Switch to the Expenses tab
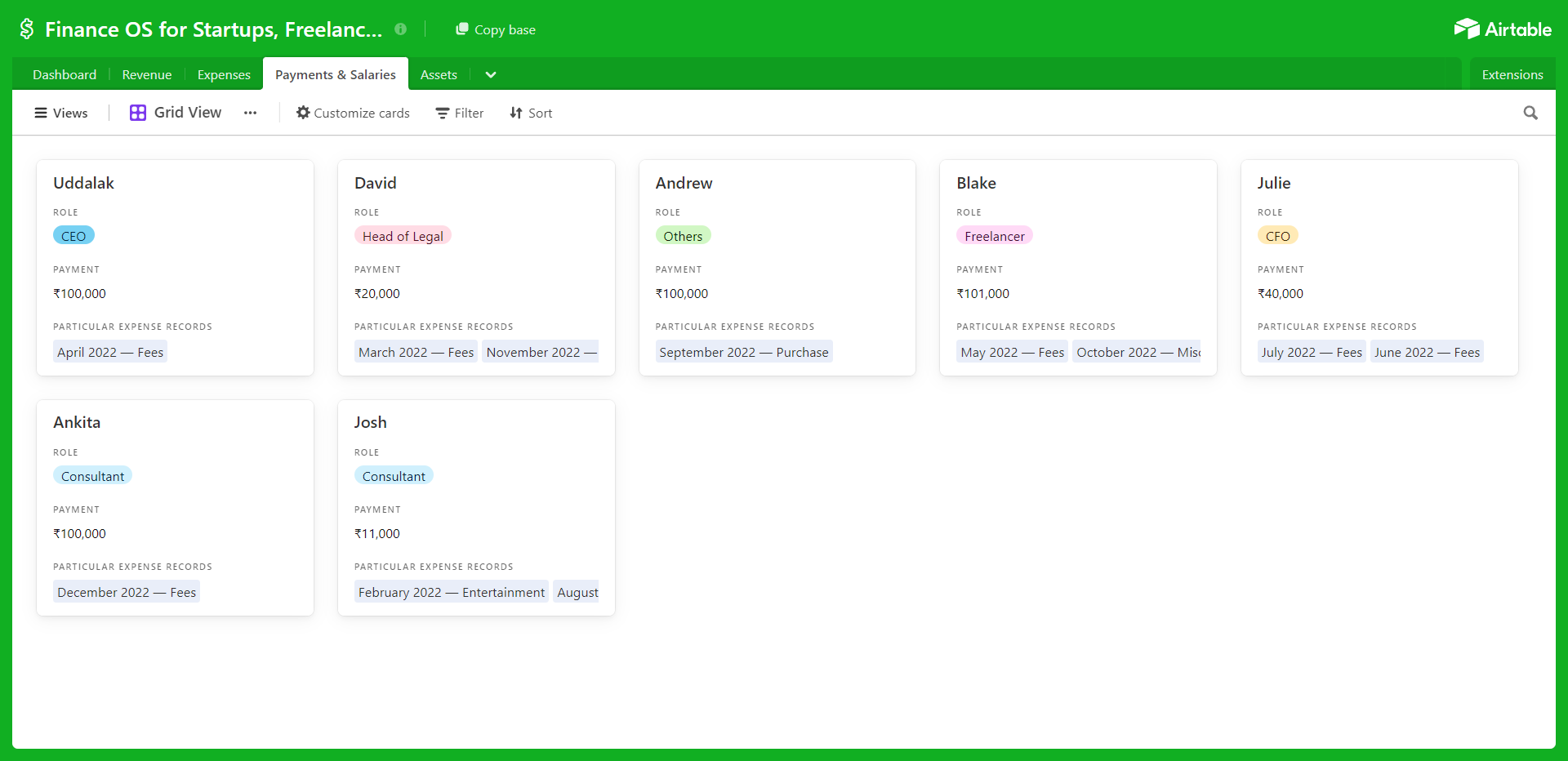The image size is (1568, 761). (223, 74)
